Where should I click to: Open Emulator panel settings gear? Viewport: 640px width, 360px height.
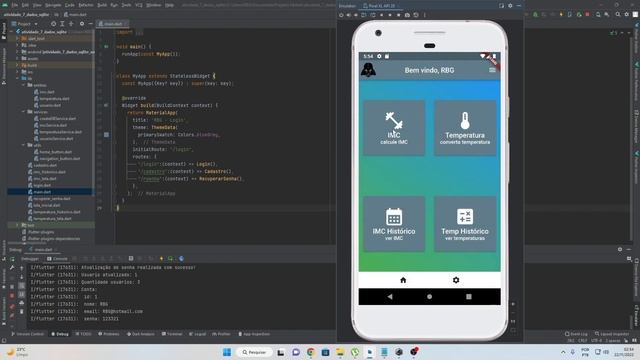tap(510, 6)
